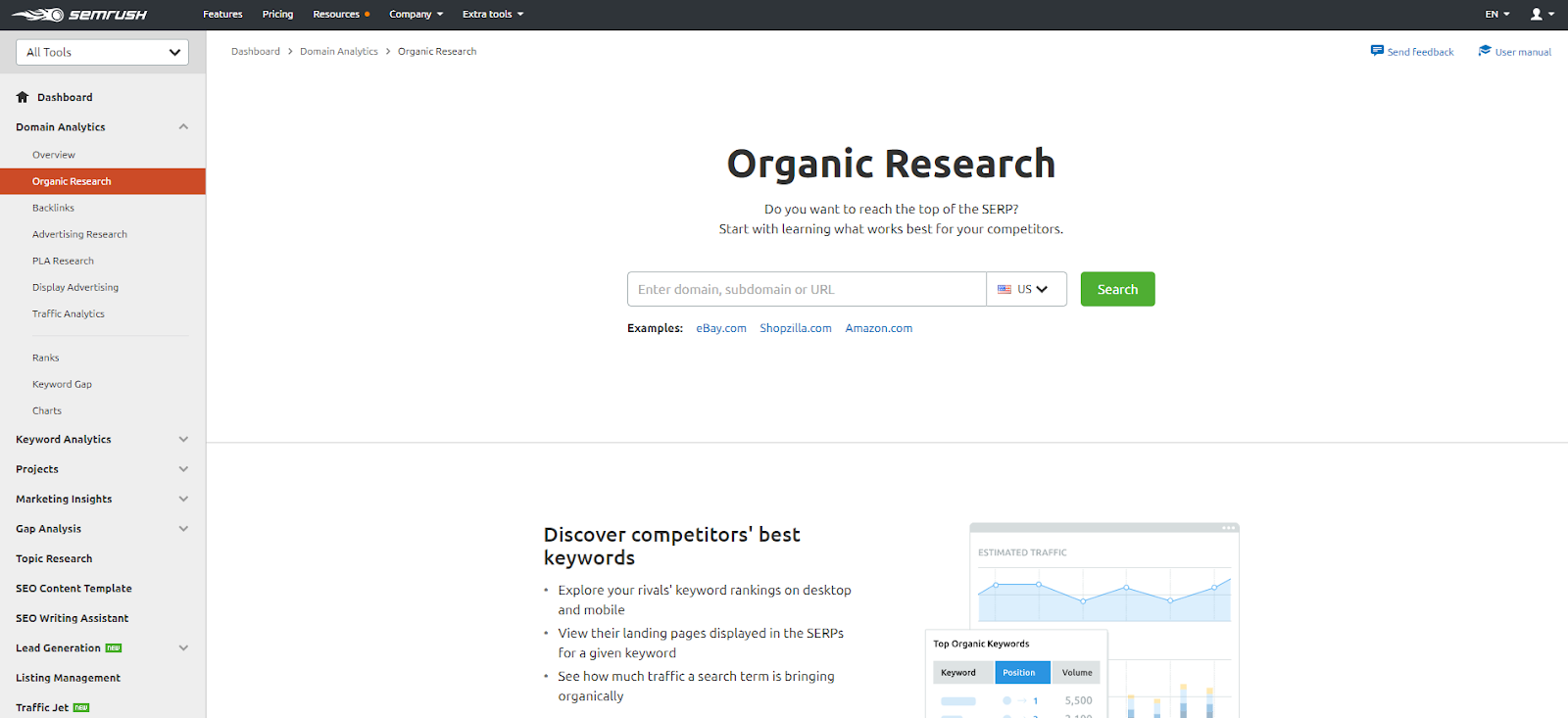The image size is (1568, 718).
Task: Click the US flag icon
Action: point(1004,290)
